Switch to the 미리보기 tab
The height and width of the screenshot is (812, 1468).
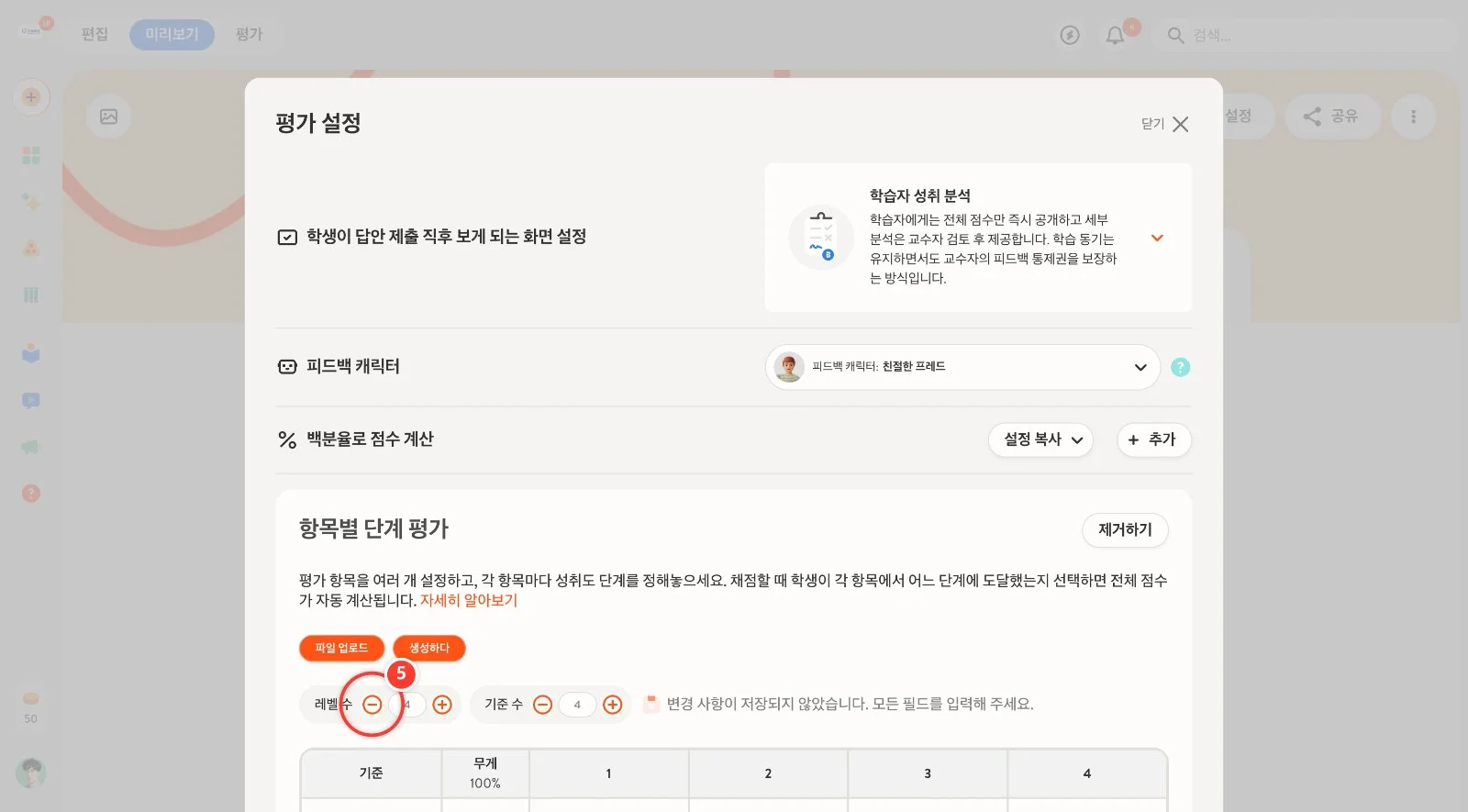(172, 34)
